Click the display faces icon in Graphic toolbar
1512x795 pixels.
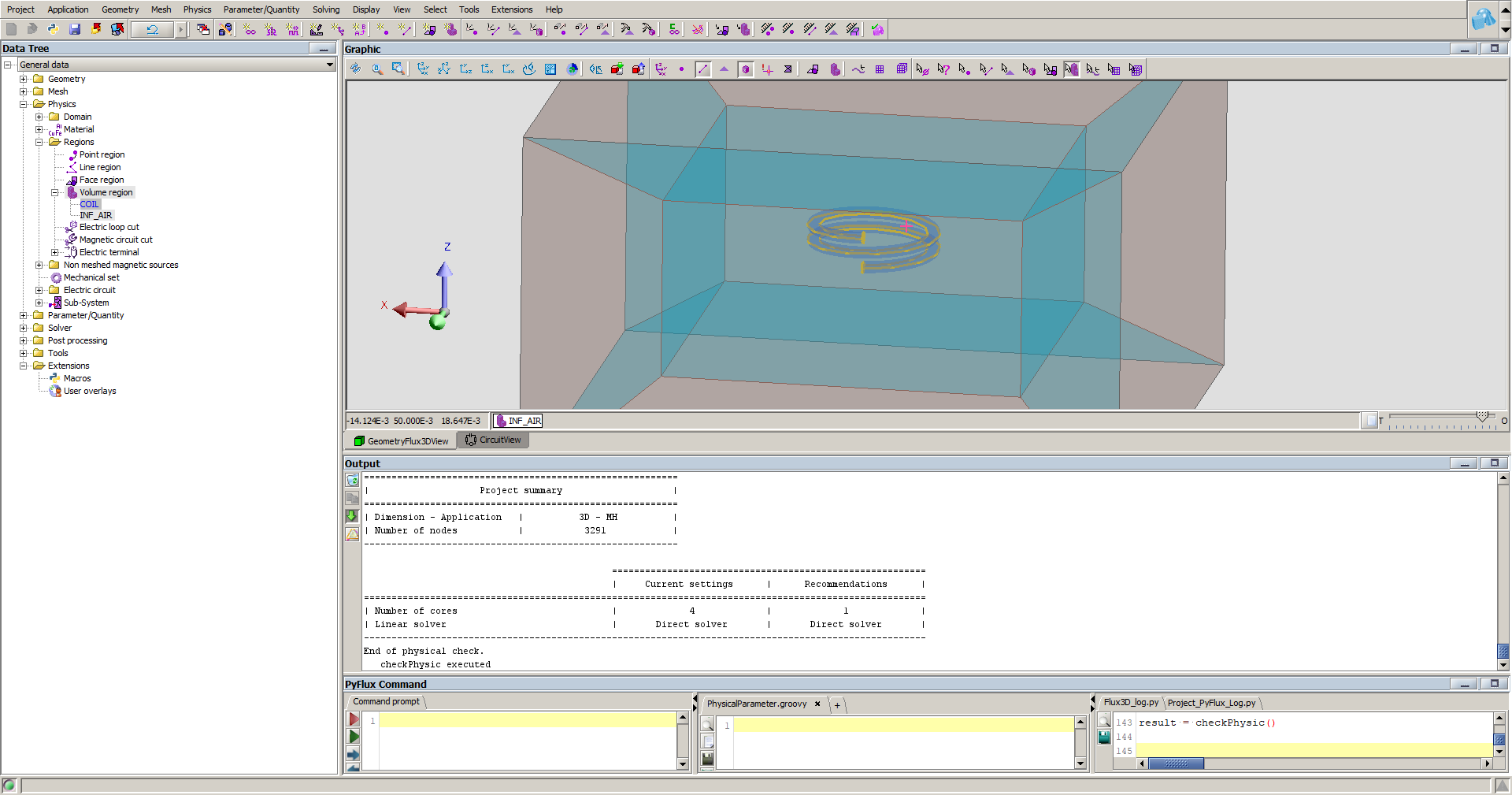click(813, 69)
